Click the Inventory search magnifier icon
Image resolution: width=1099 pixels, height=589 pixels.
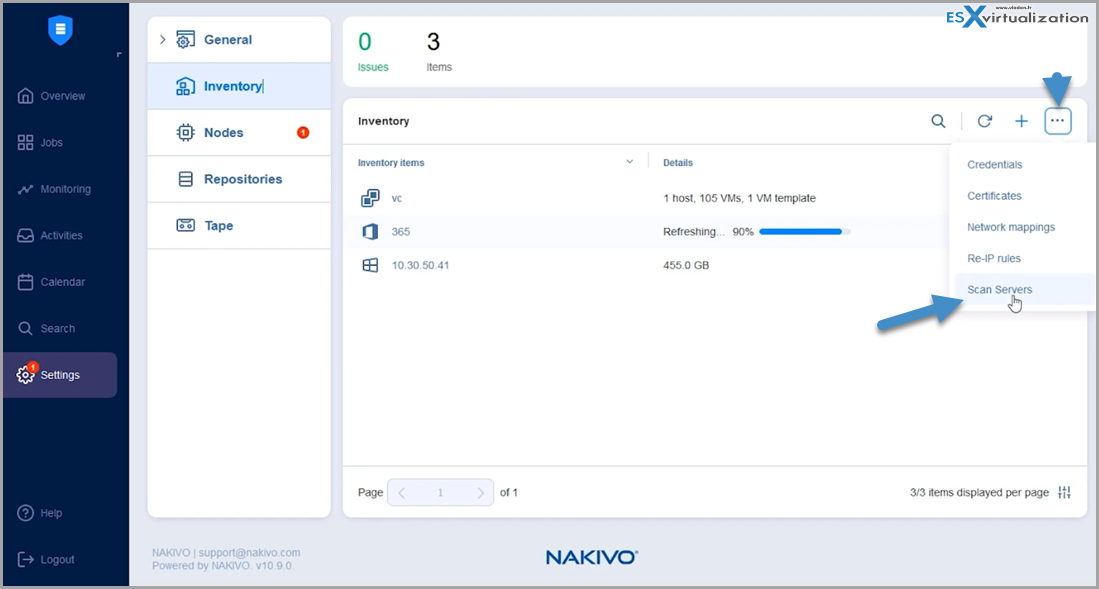point(938,121)
